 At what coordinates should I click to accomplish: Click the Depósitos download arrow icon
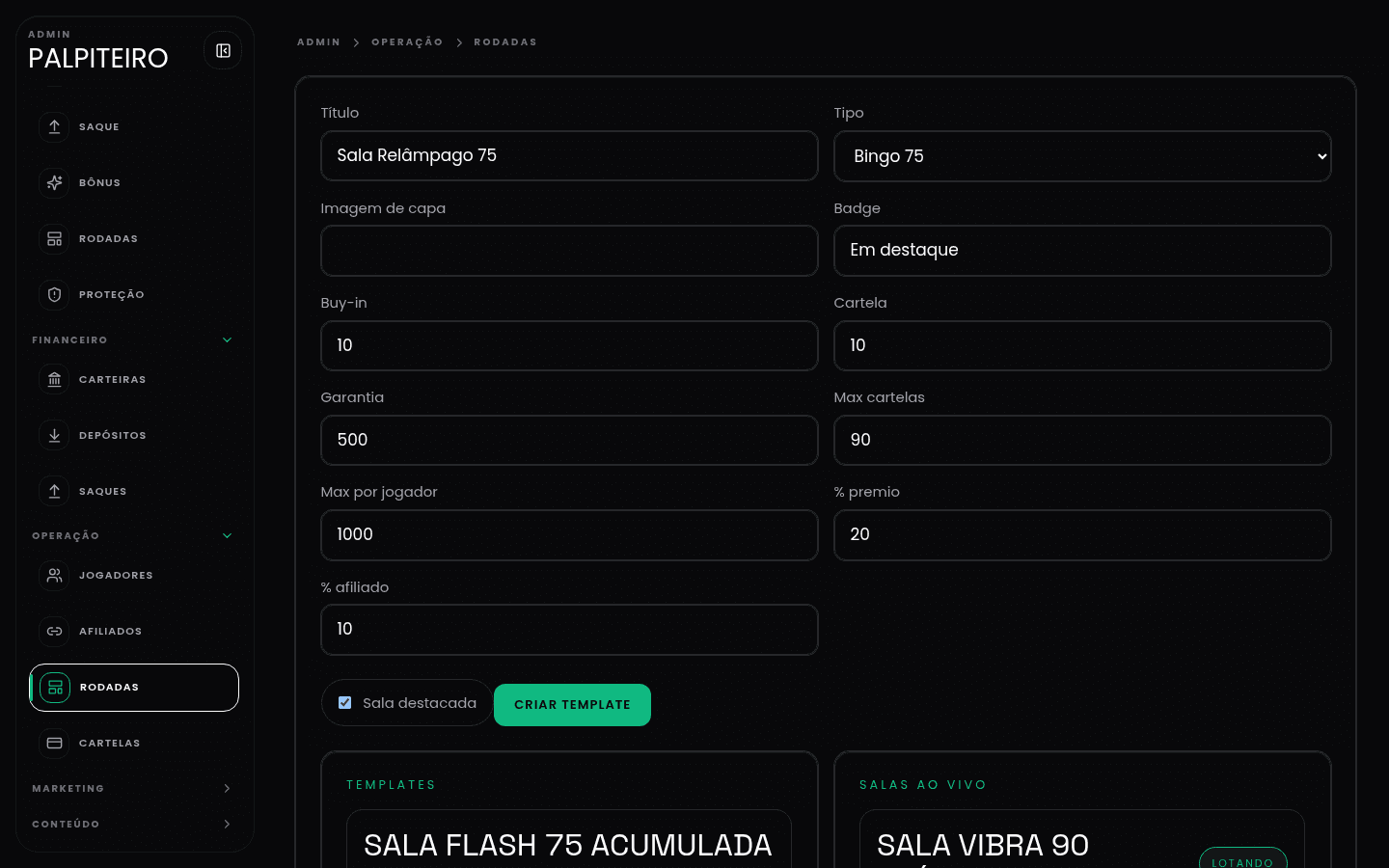pos(55,436)
